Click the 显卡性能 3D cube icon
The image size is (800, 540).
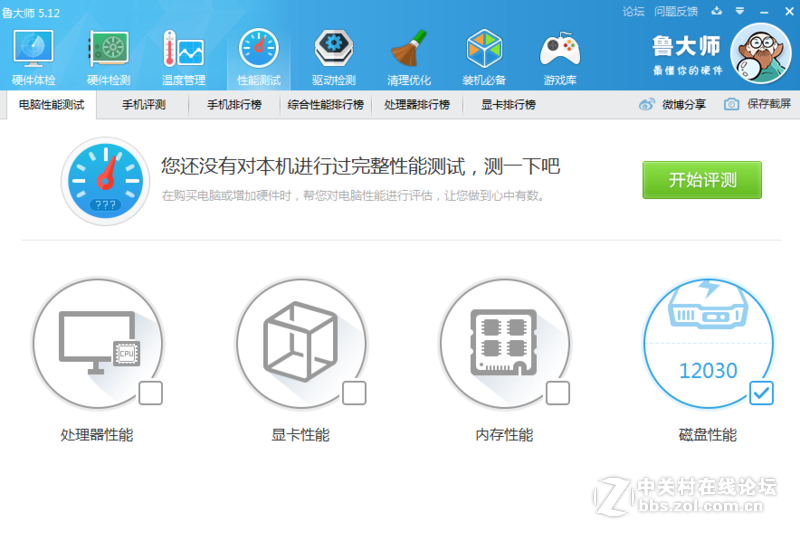point(301,343)
